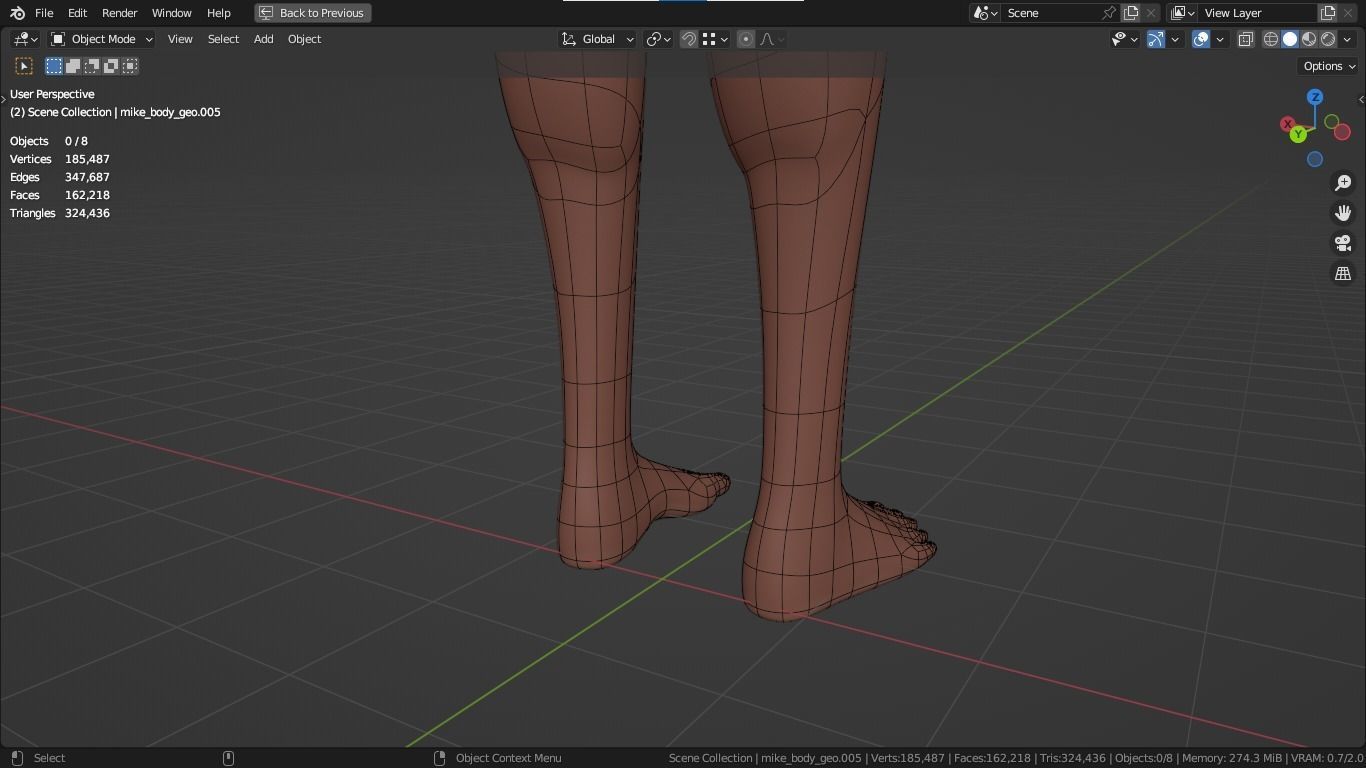The height and width of the screenshot is (768, 1366).
Task: Open the Edit menu
Action: (x=77, y=13)
